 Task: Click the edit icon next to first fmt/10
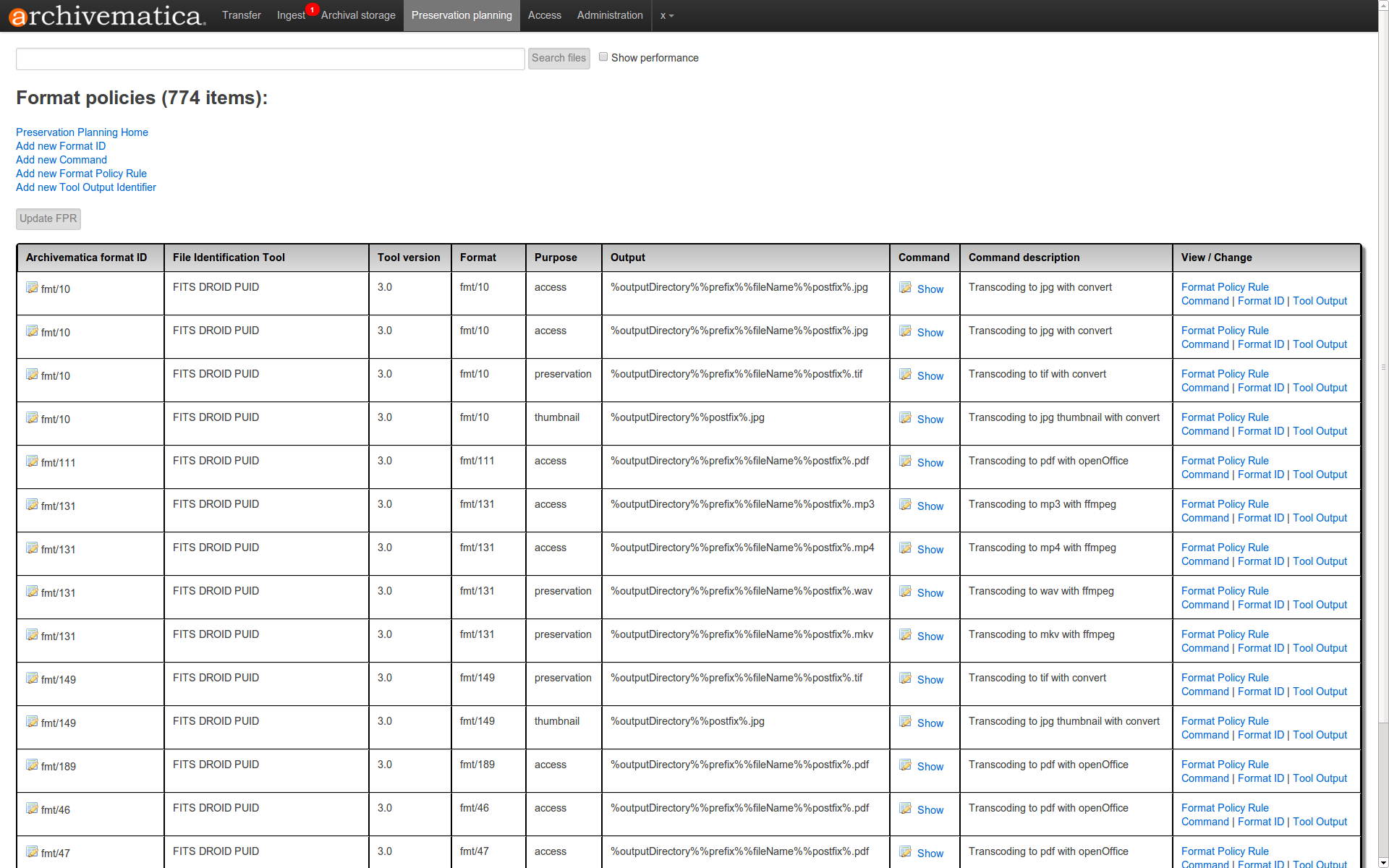(32, 288)
